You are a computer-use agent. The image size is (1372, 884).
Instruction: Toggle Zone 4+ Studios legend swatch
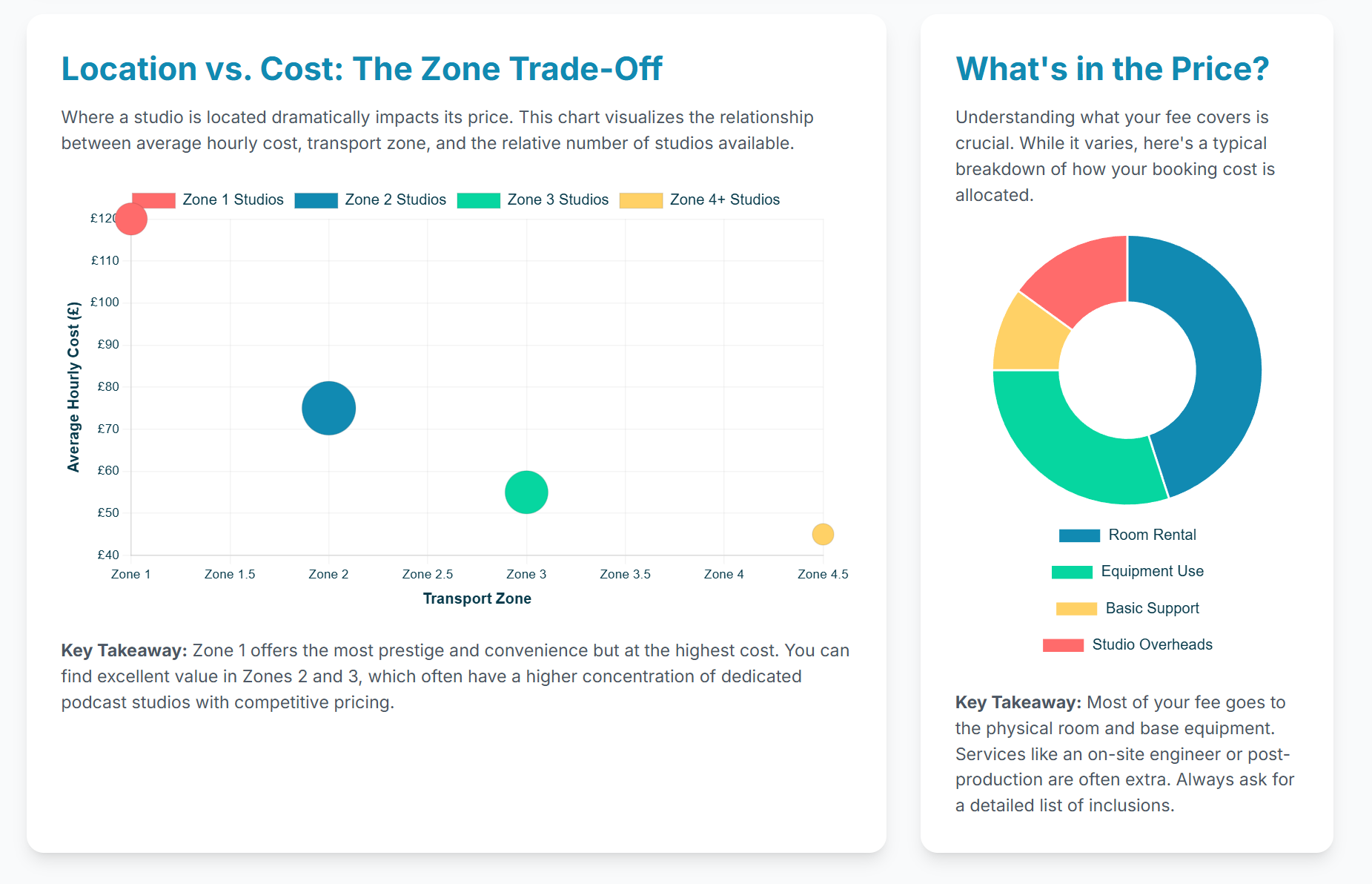640,200
